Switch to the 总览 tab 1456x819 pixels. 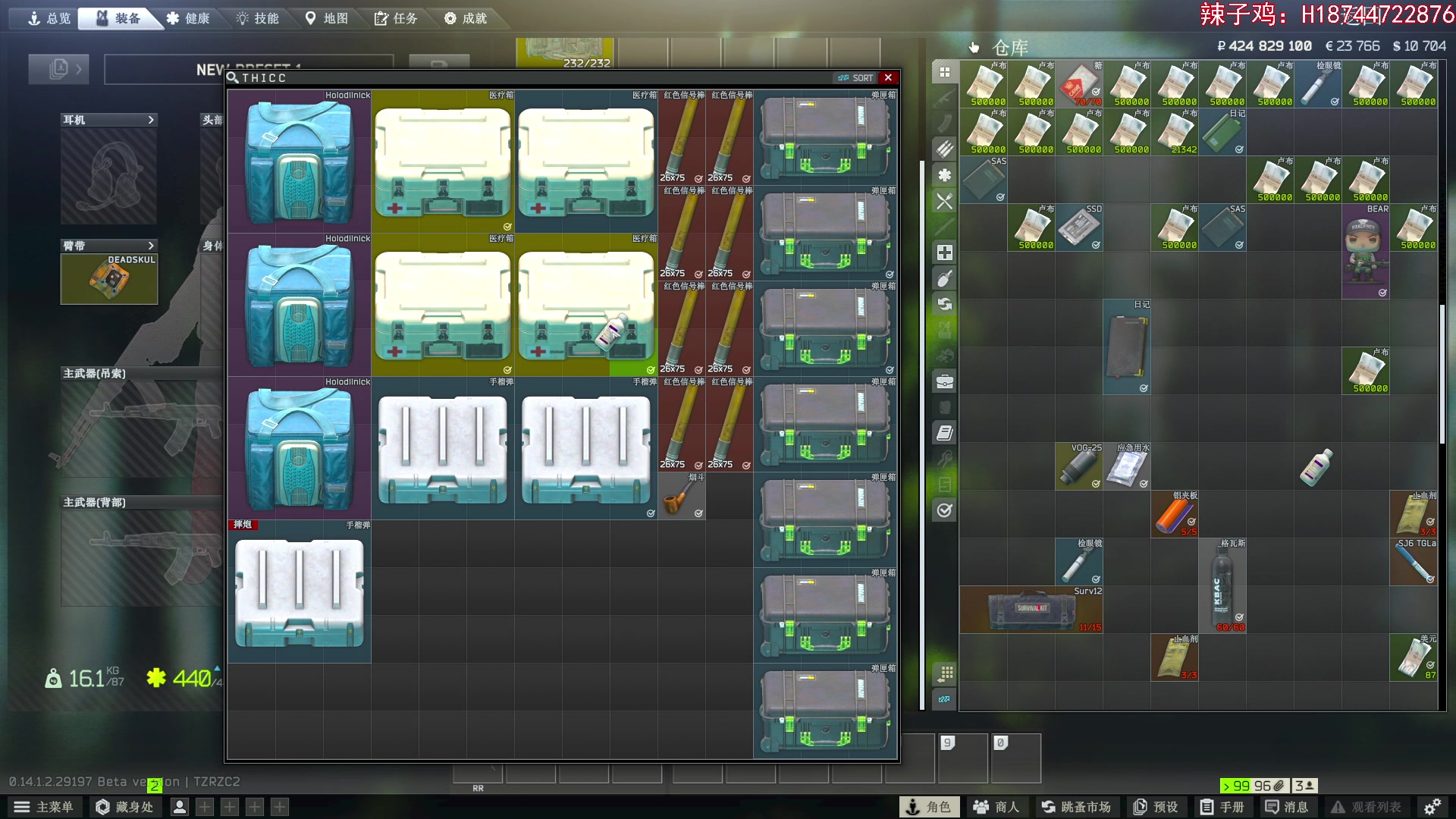coord(49,18)
